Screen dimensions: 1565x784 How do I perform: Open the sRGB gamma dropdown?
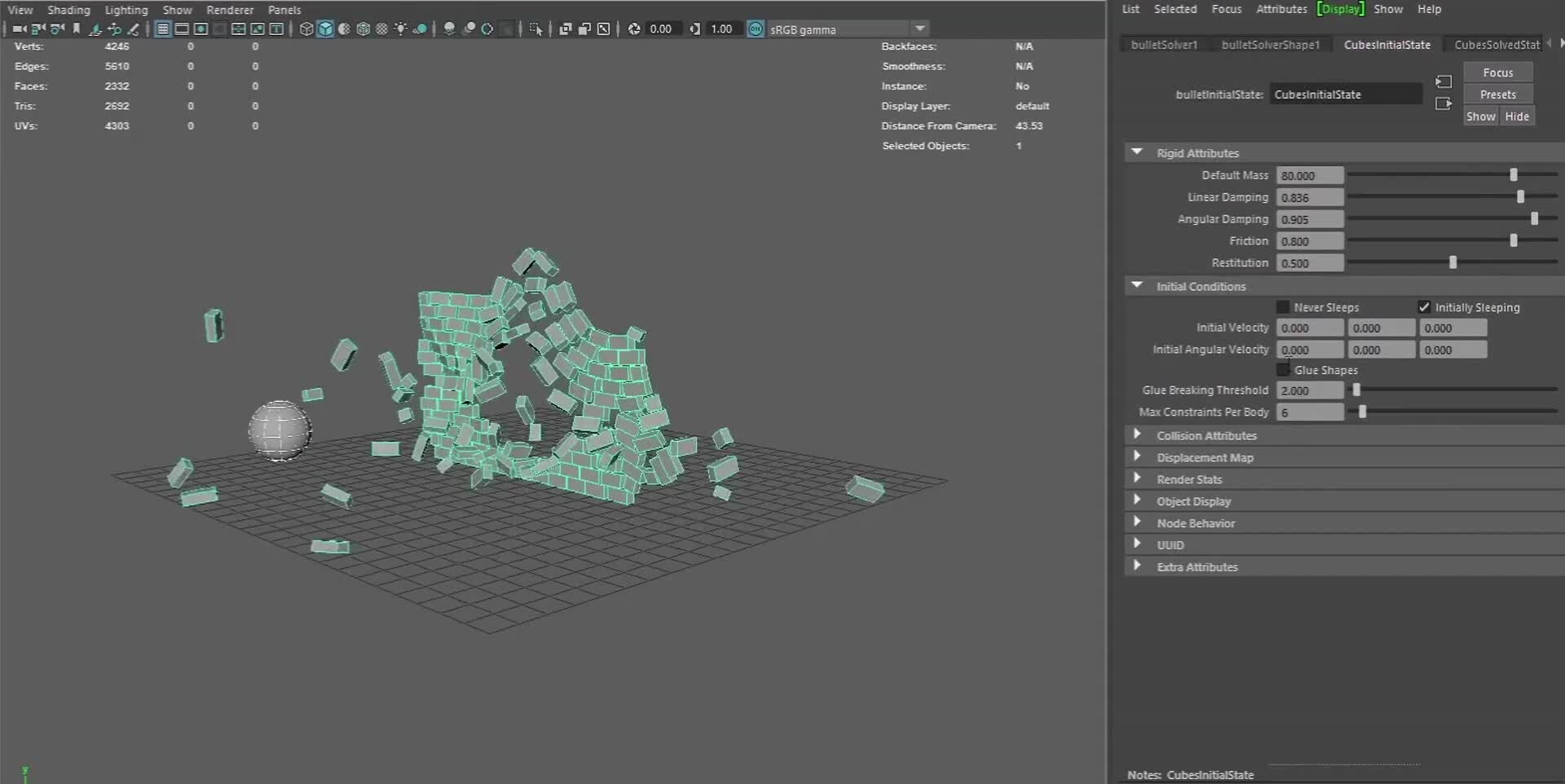tap(920, 29)
